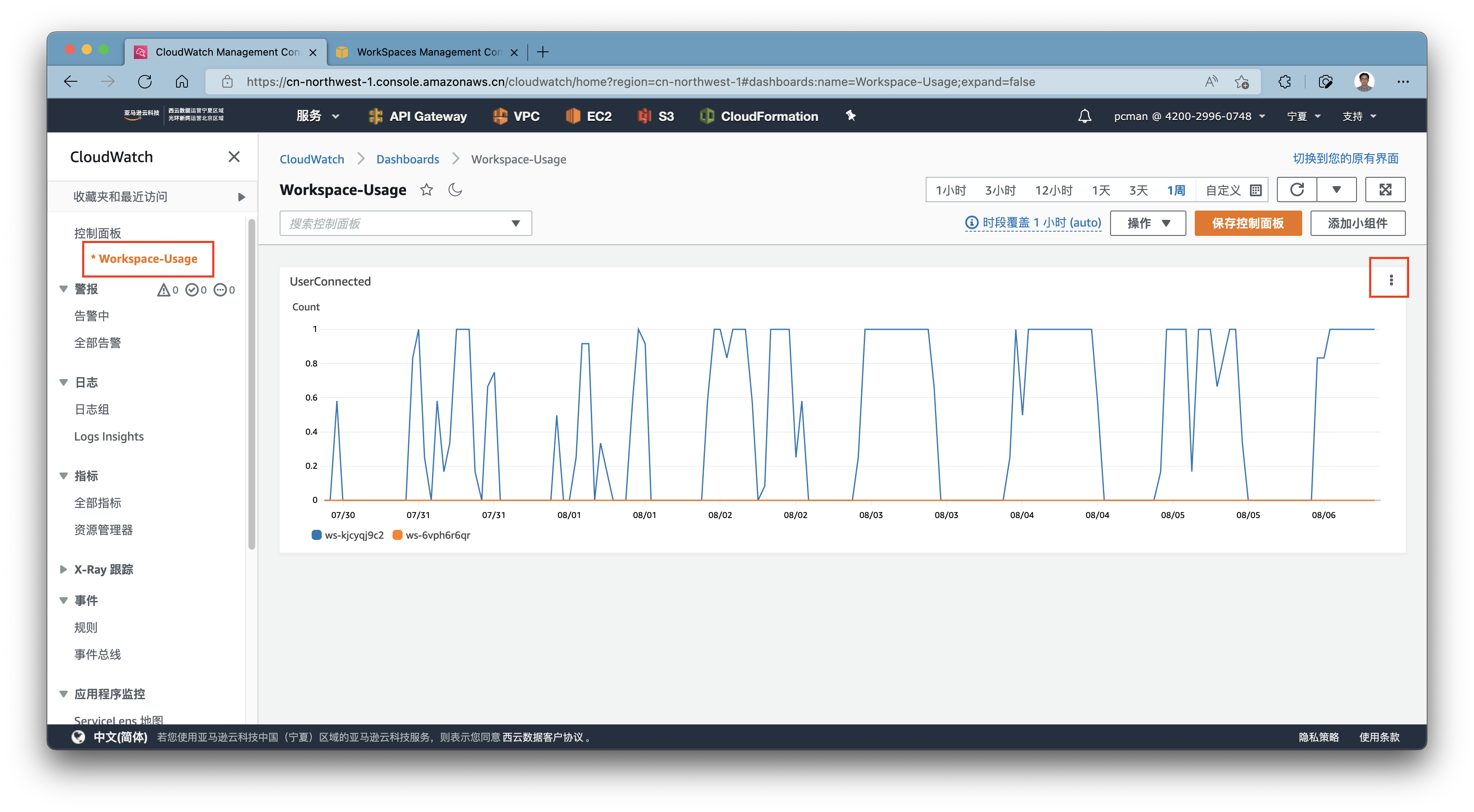Select the 1周 time range
The width and height of the screenshot is (1474, 812).
coord(1176,190)
